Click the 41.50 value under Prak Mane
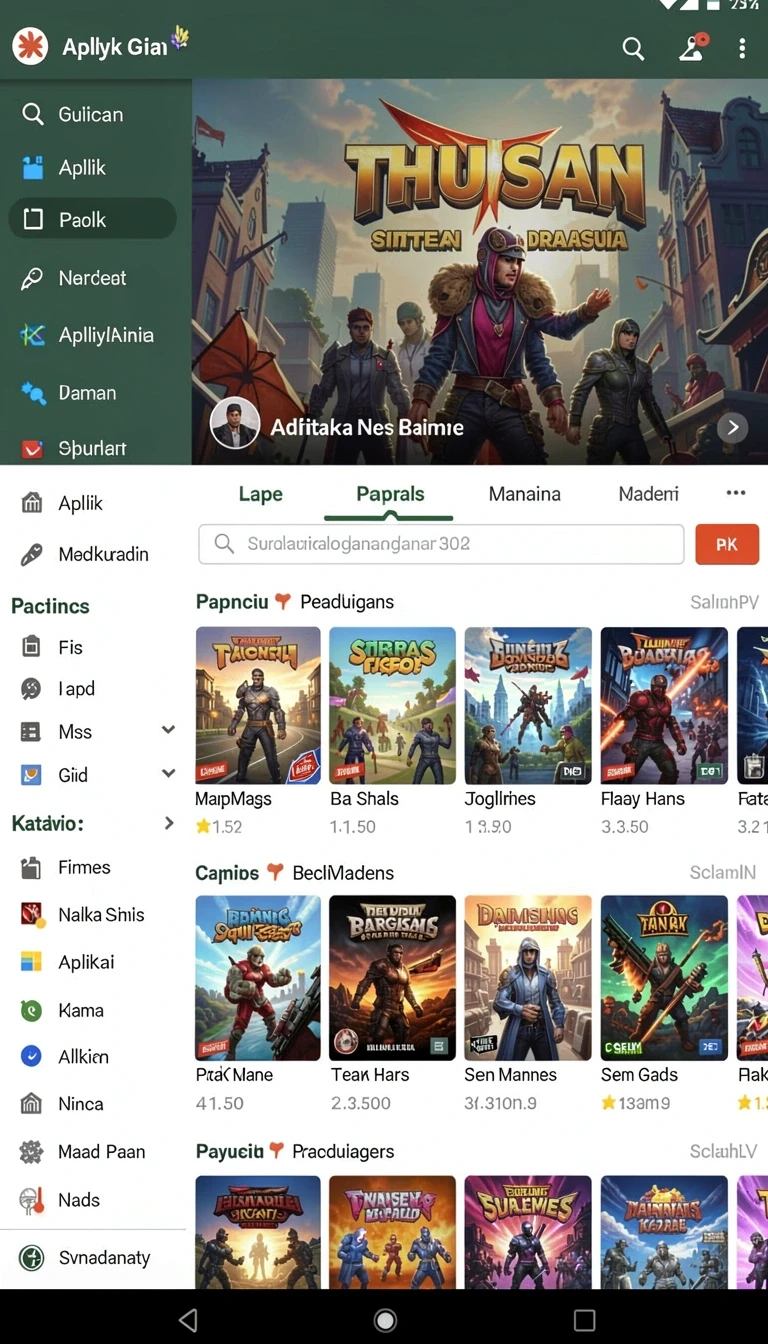Image resolution: width=768 pixels, height=1344 pixels. (220, 1103)
